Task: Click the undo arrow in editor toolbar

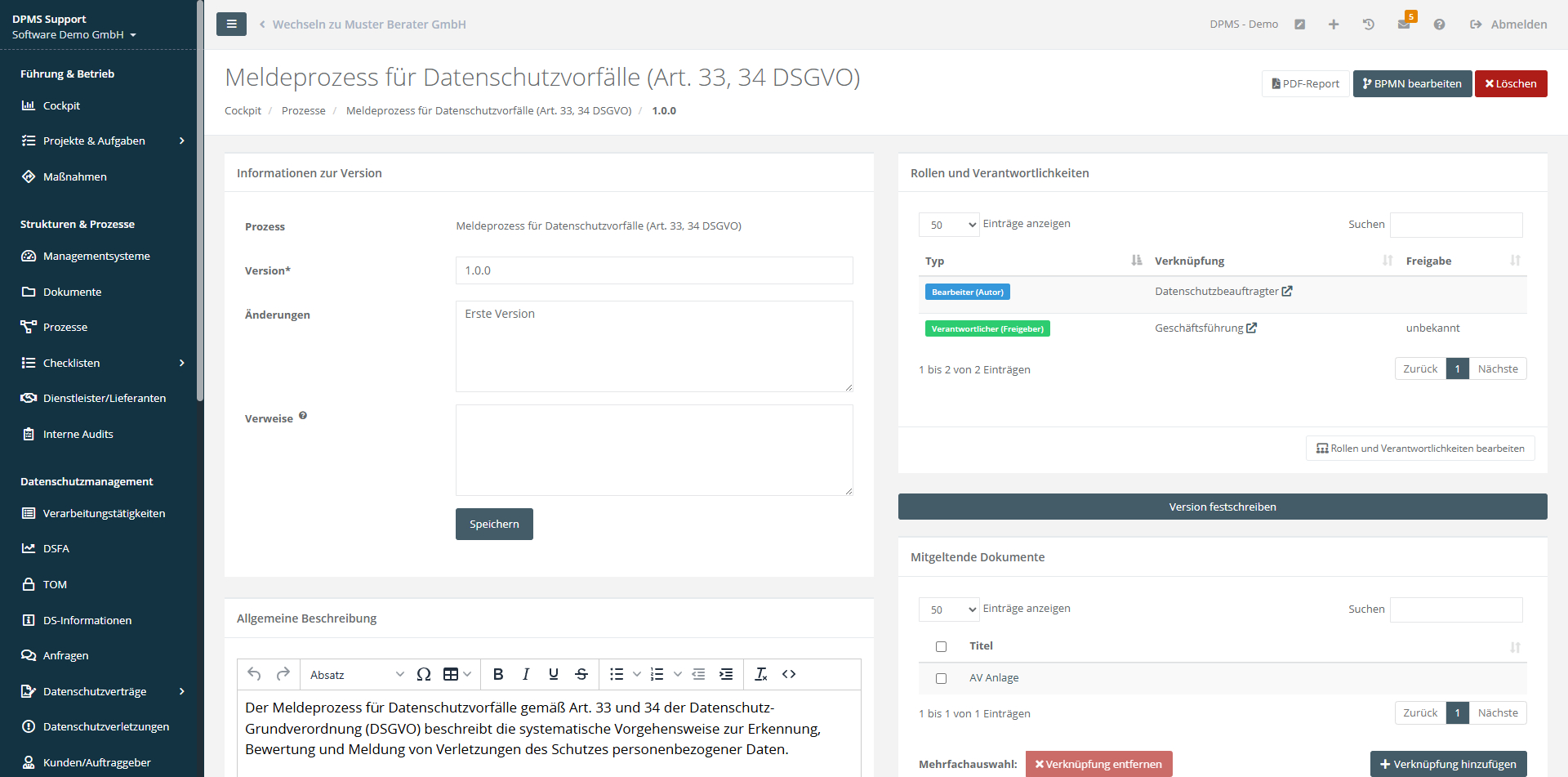Action: click(254, 674)
